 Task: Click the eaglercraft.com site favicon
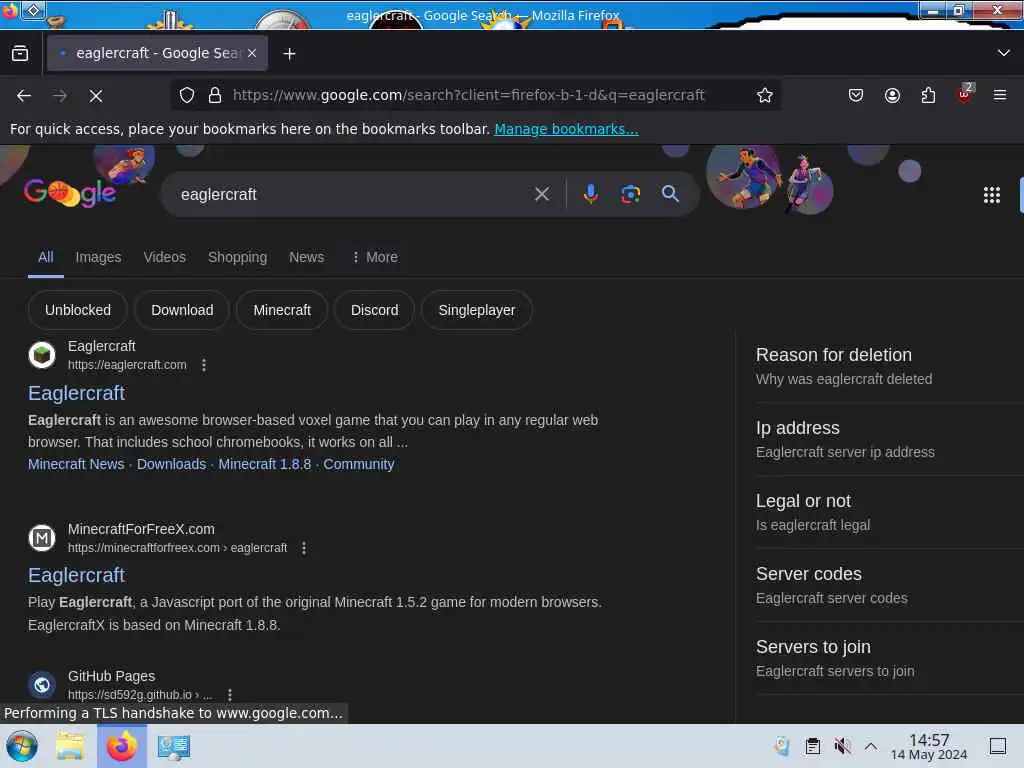[42, 355]
